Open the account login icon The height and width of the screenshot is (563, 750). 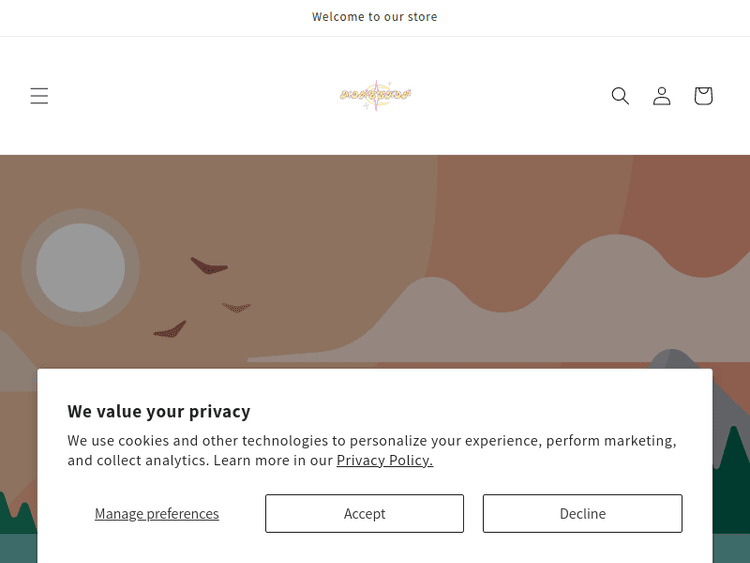[x=662, y=96]
